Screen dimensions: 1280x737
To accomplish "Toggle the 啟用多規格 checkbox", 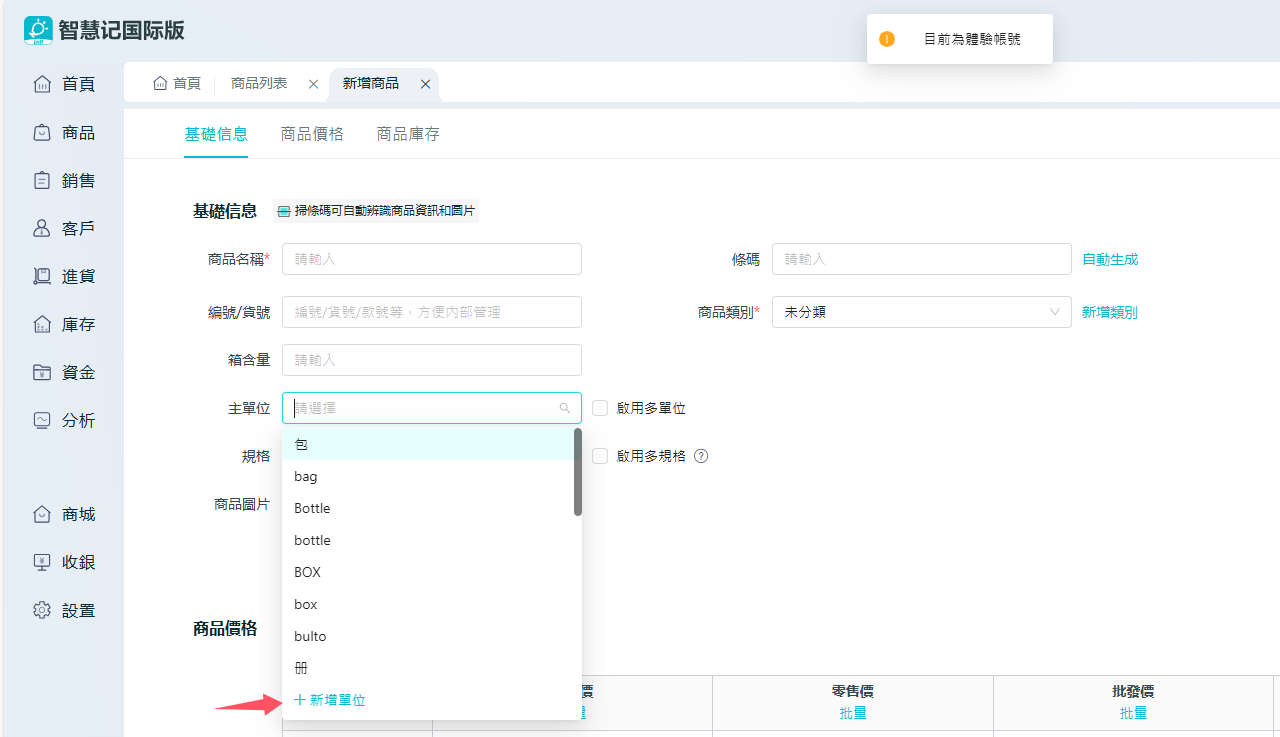I will [x=600, y=456].
